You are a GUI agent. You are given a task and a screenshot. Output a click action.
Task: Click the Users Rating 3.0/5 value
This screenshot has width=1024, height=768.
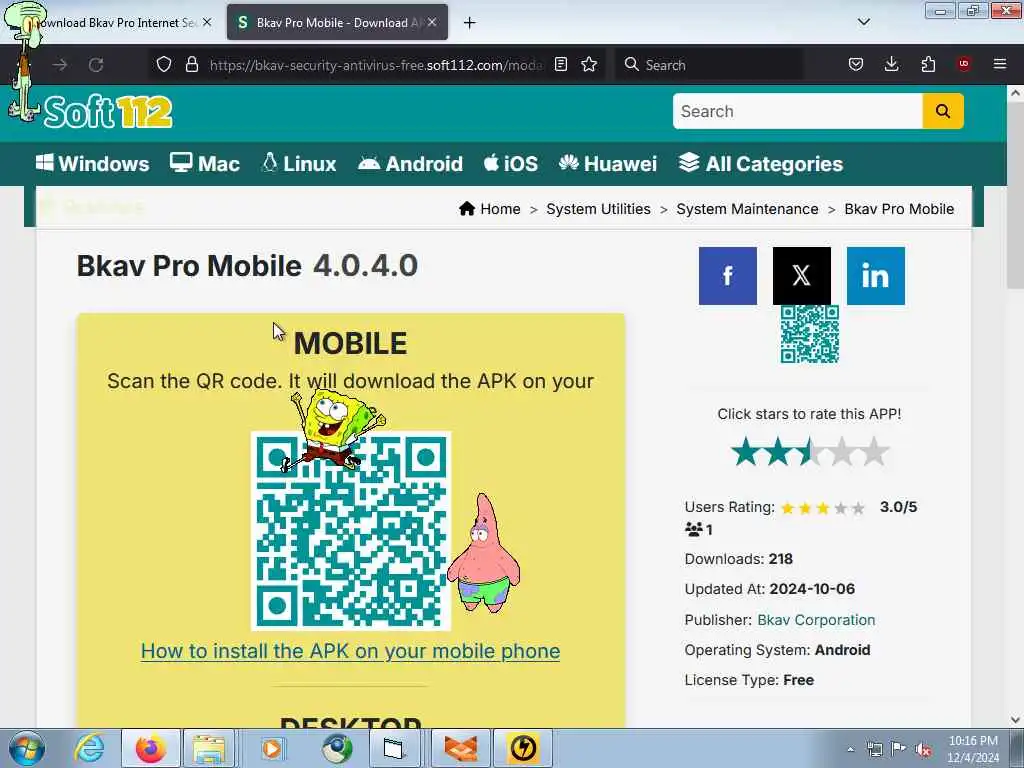[x=898, y=507]
